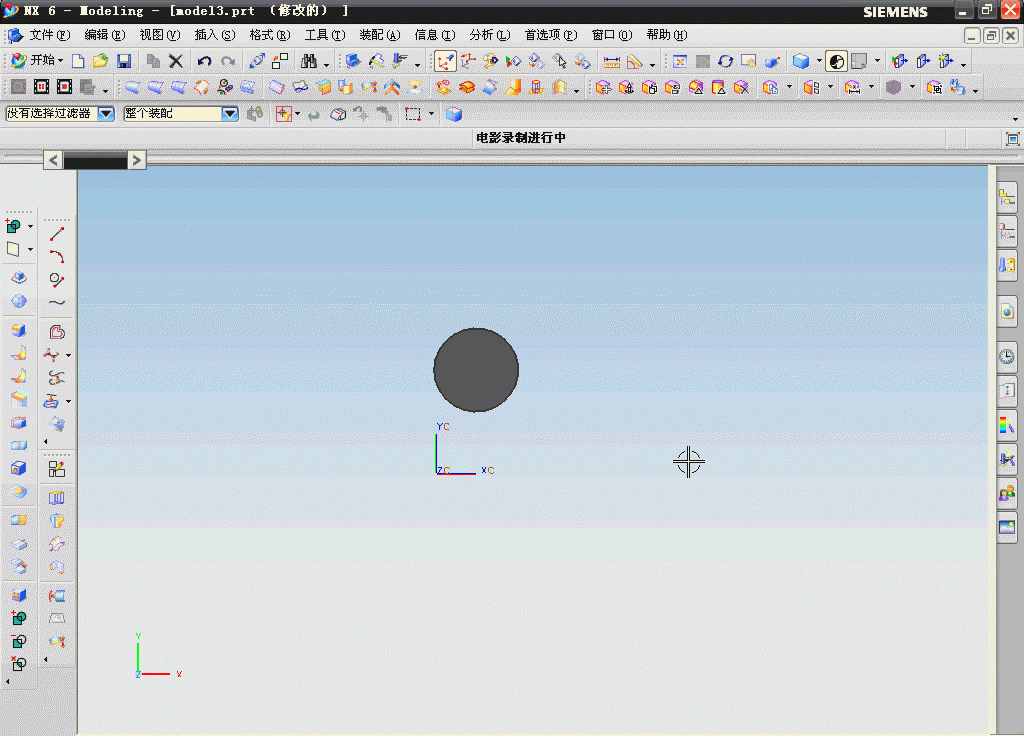
Task: Open the binoculars icon dropdown arrow
Action: (327, 64)
